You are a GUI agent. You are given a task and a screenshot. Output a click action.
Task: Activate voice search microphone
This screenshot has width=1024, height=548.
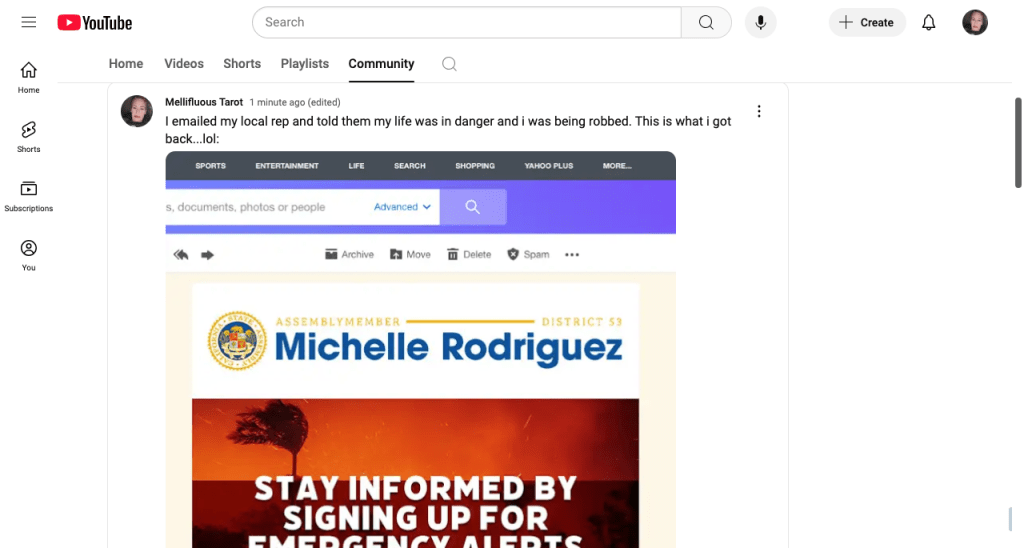pos(760,22)
